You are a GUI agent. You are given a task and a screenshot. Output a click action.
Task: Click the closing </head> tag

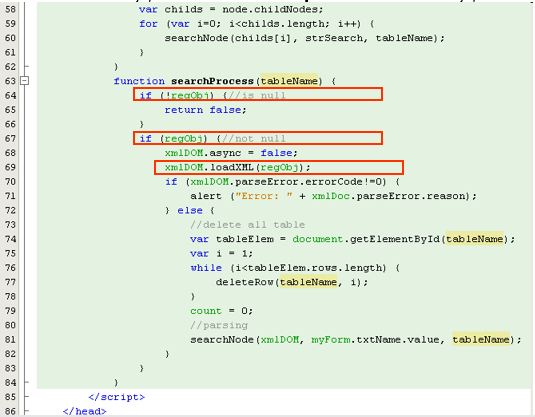click(84, 411)
